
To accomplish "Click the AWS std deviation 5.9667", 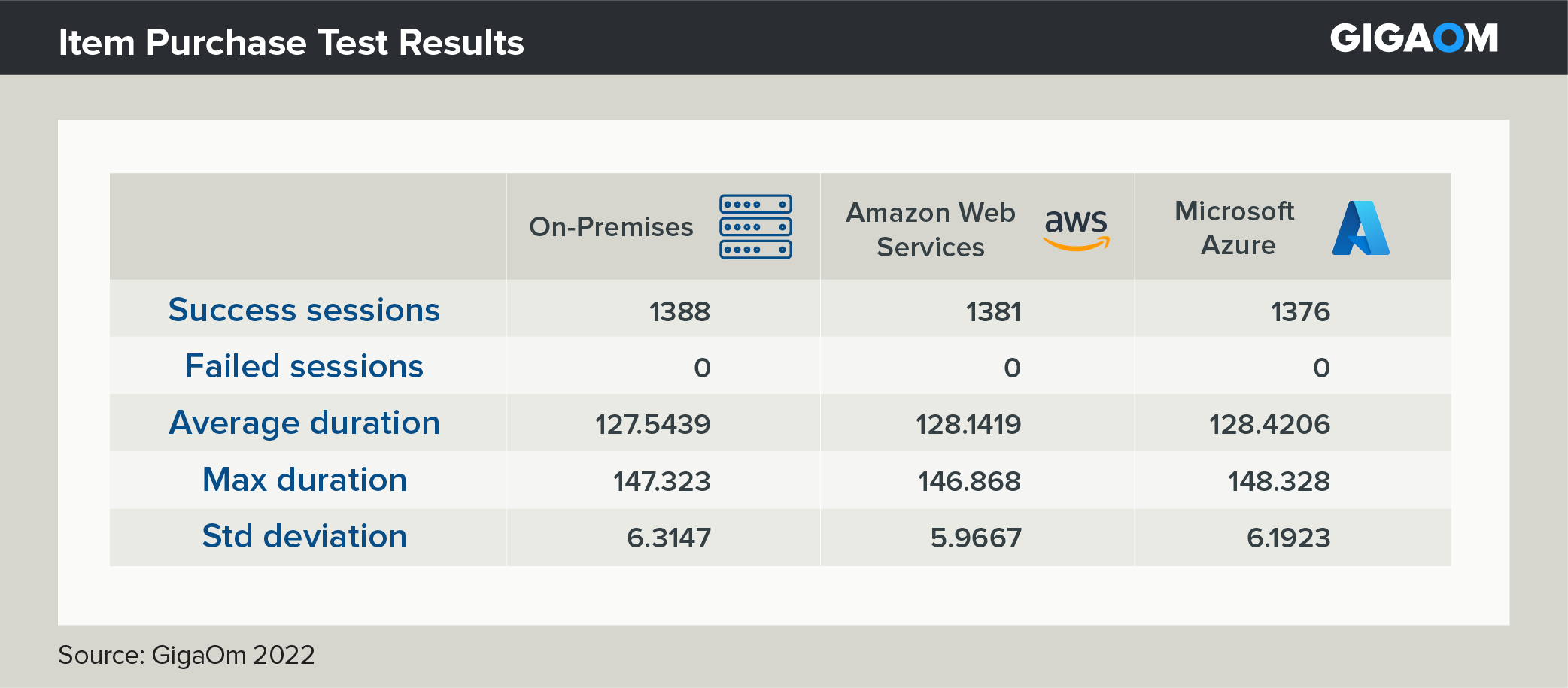I will [x=976, y=538].
